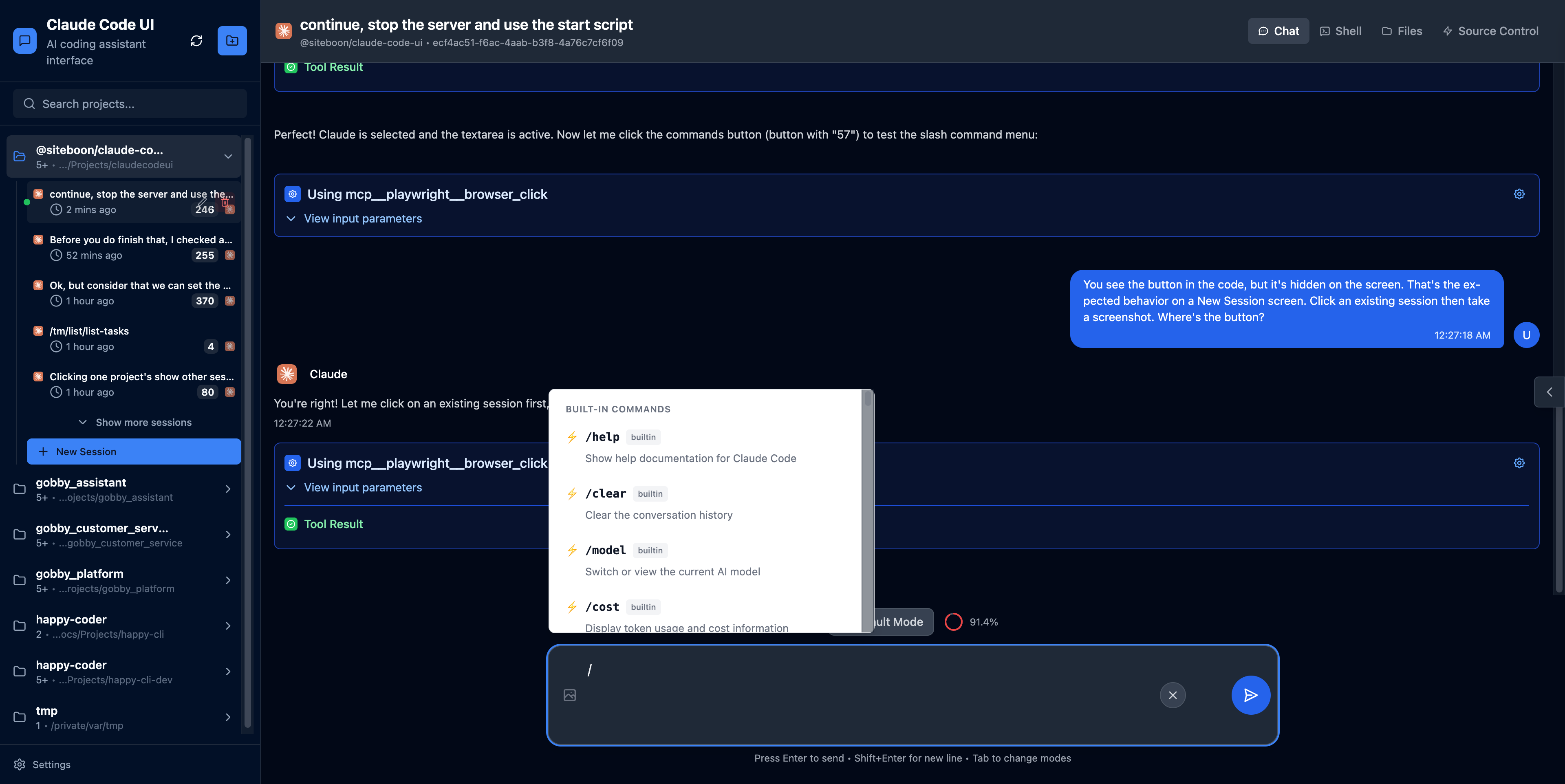The height and width of the screenshot is (784, 1565).
Task: Click the create new project folder icon
Action: click(232, 41)
